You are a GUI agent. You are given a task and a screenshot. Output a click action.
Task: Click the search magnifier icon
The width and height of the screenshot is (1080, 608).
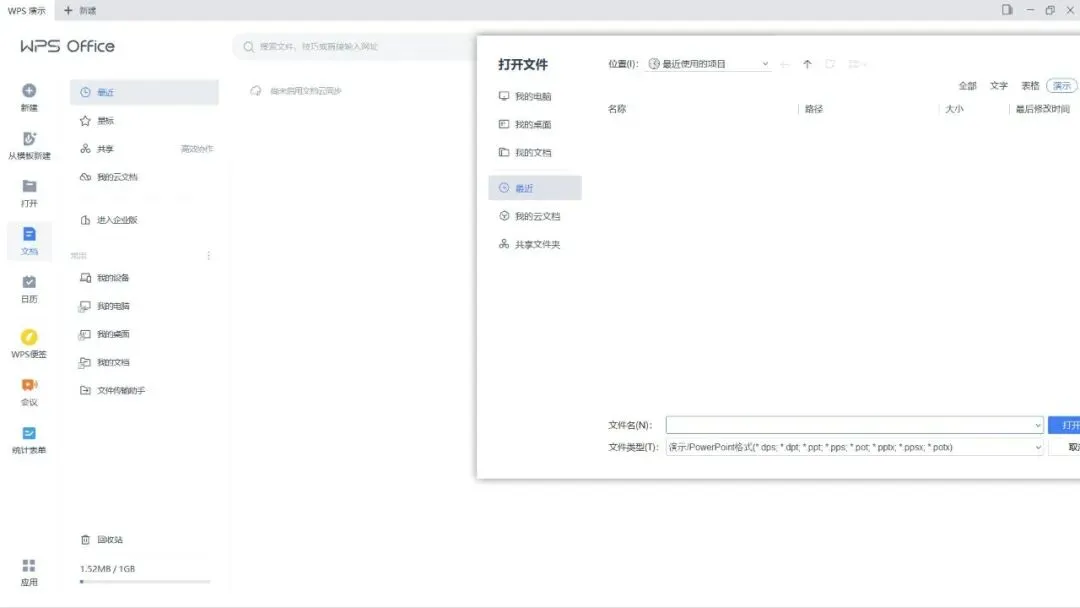pyautogui.click(x=249, y=47)
